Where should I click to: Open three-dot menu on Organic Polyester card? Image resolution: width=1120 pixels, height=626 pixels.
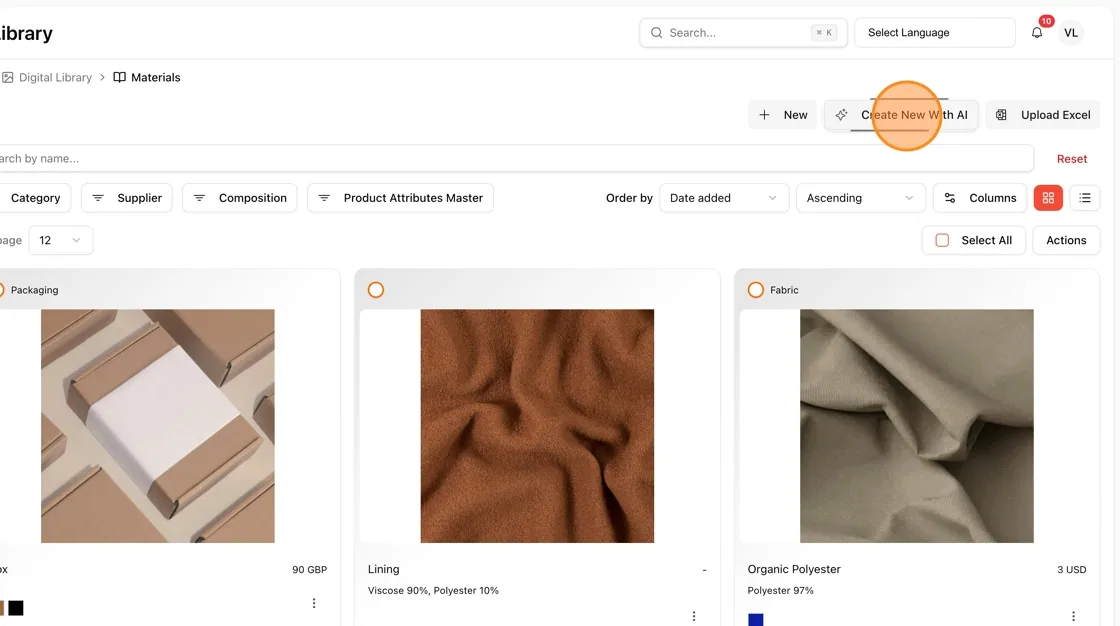[1073, 616]
